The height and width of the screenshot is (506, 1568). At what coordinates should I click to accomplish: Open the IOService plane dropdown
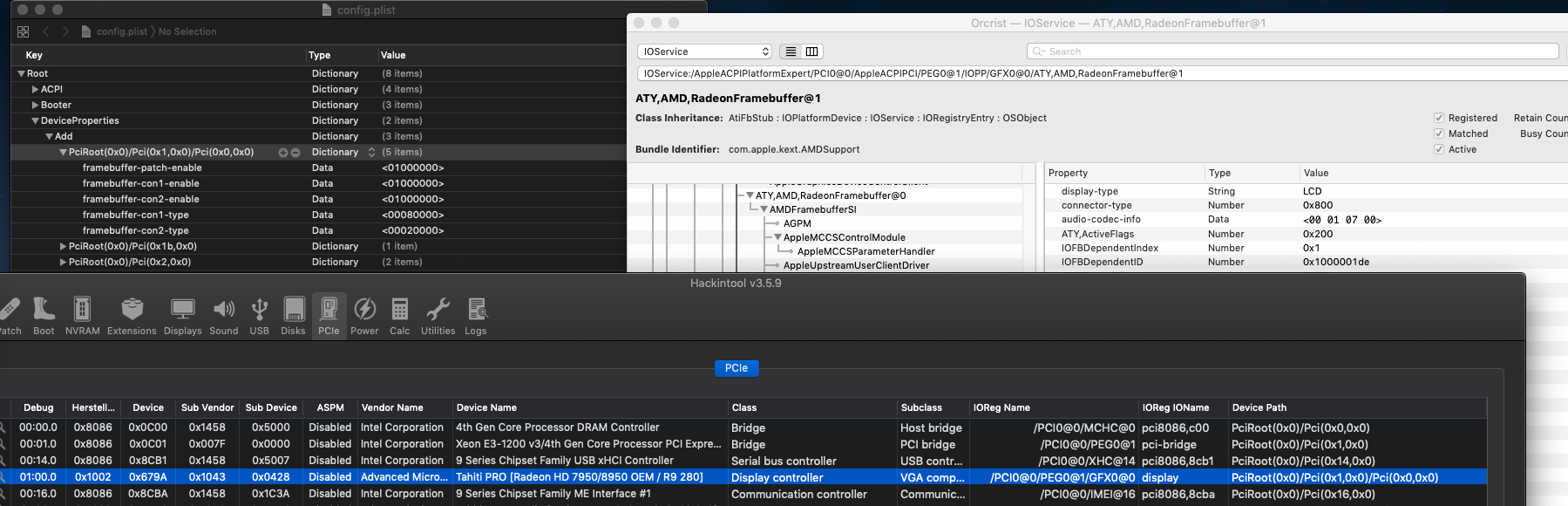[x=704, y=51]
